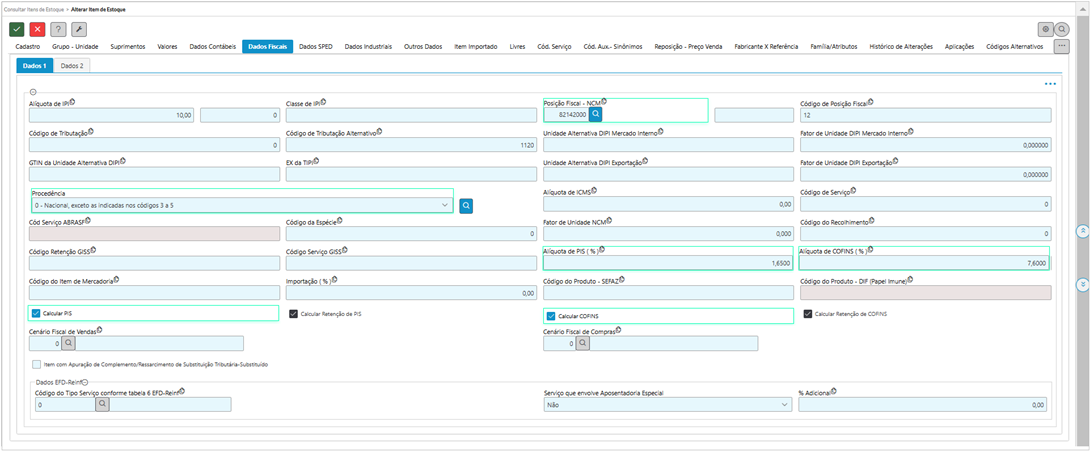Open the Dados SPED tab
1090x452 pixels.
point(316,46)
